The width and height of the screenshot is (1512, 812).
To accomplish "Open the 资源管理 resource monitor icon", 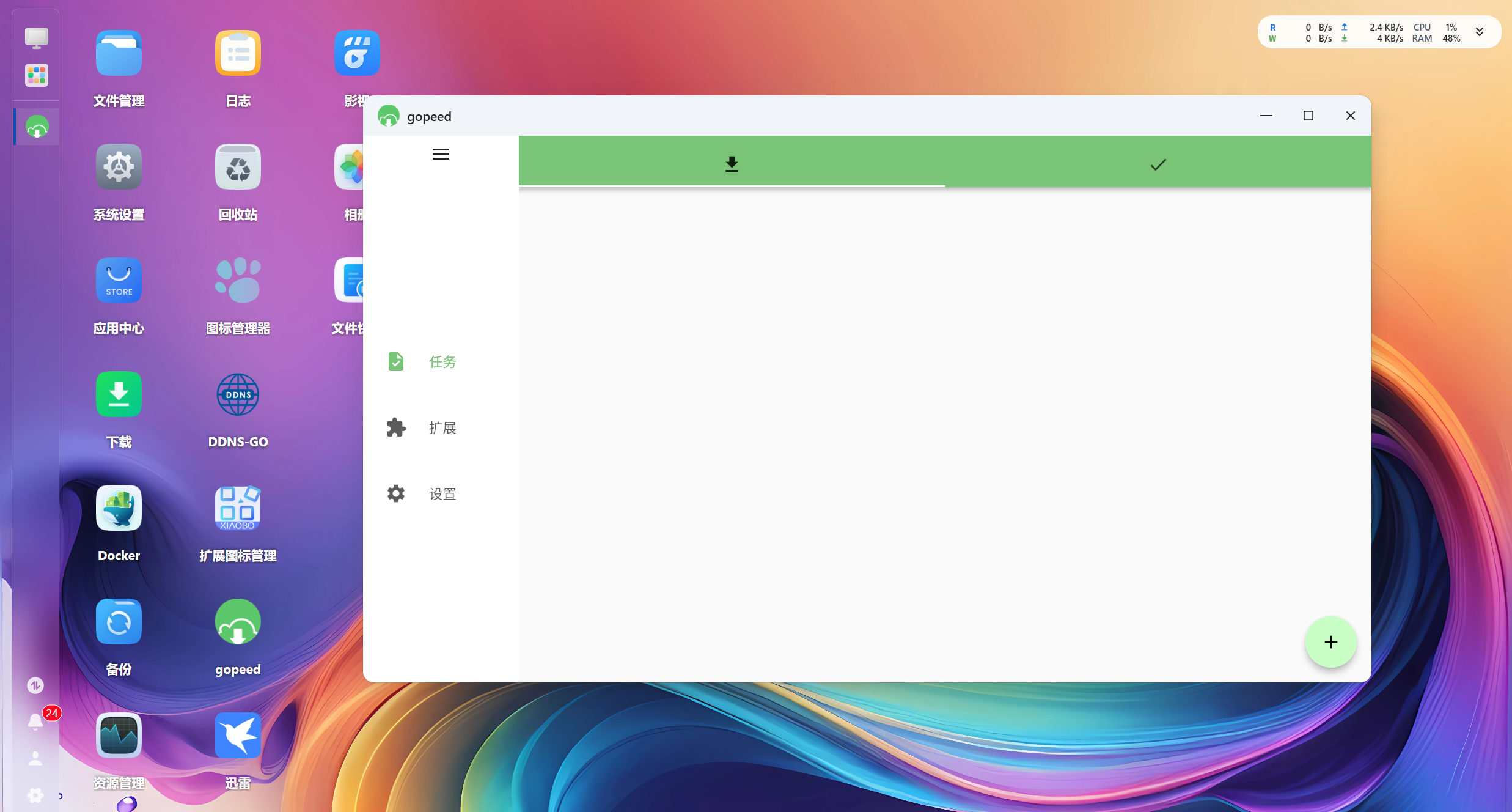I will [119, 736].
